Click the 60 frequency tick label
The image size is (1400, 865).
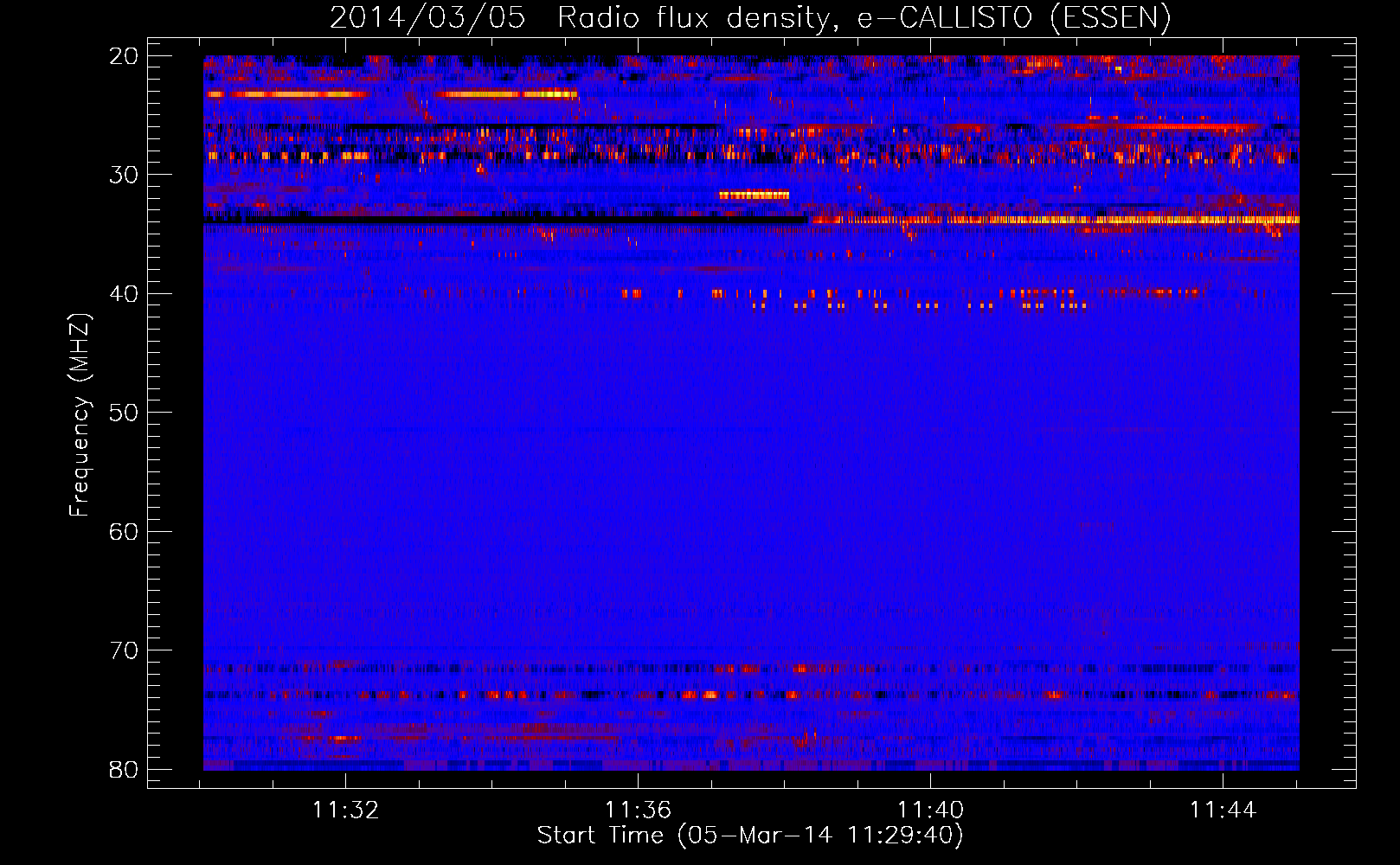coord(124,532)
